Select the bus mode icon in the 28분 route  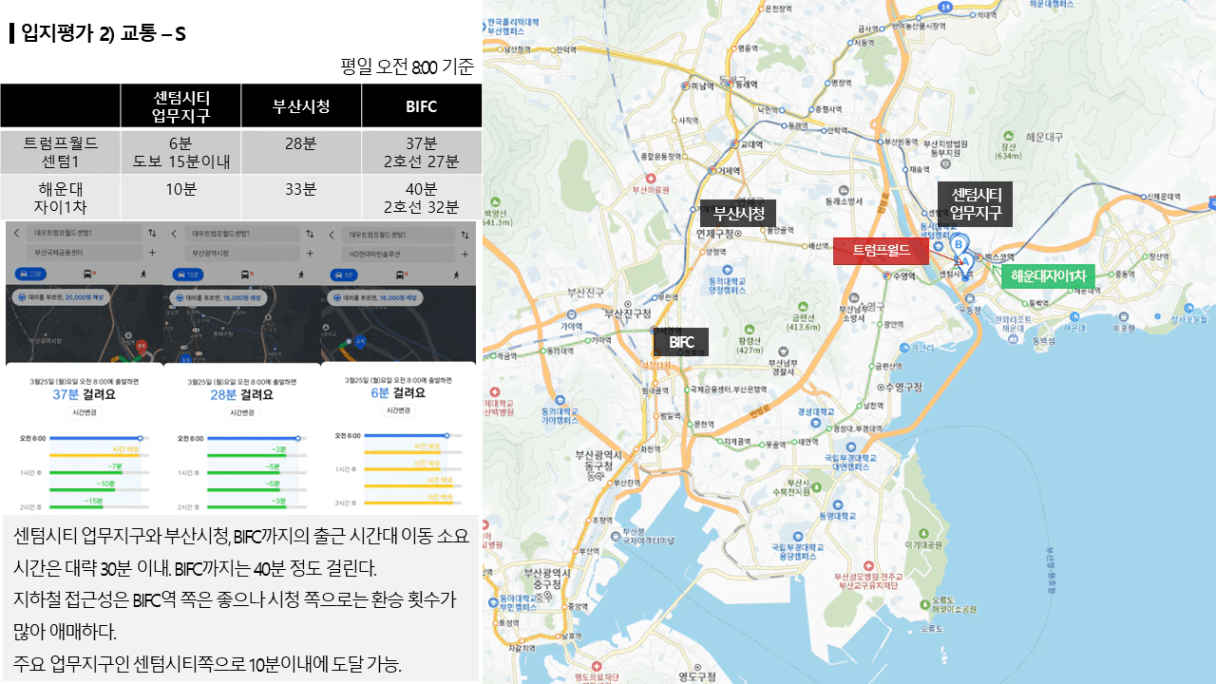pyautogui.click(x=245, y=274)
